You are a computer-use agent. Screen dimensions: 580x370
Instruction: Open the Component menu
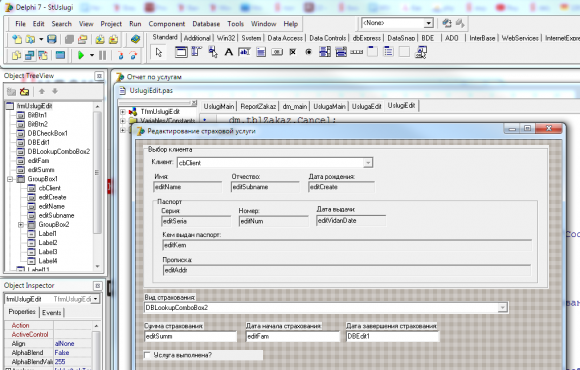pyautogui.click(x=166, y=24)
